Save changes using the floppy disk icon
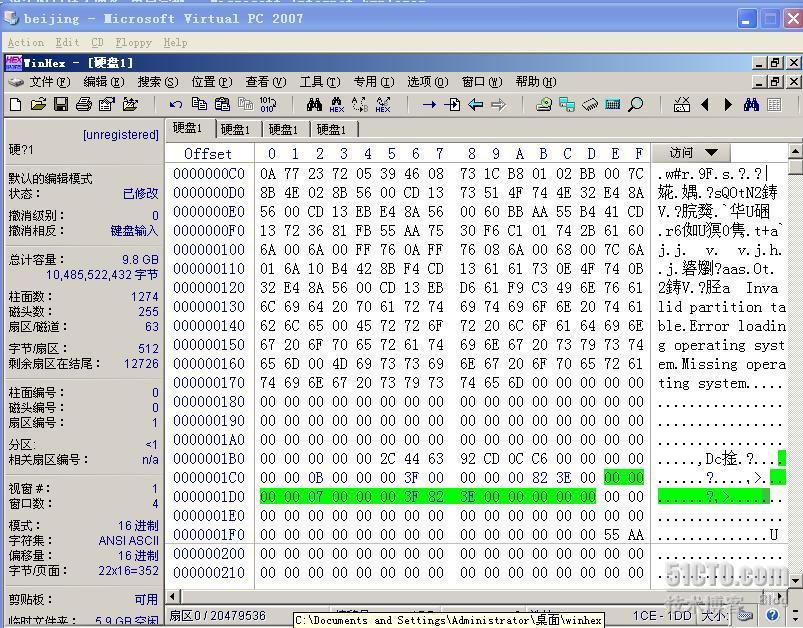The height and width of the screenshot is (628, 803). point(61,105)
